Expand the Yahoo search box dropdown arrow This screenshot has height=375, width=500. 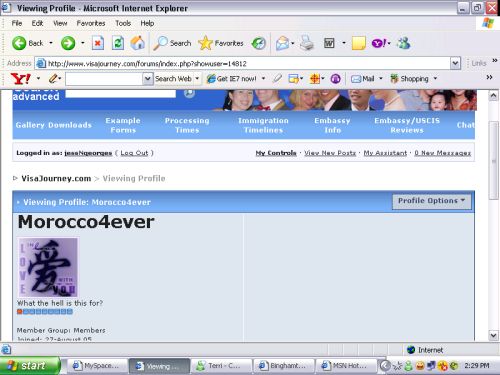coord(148,79)
